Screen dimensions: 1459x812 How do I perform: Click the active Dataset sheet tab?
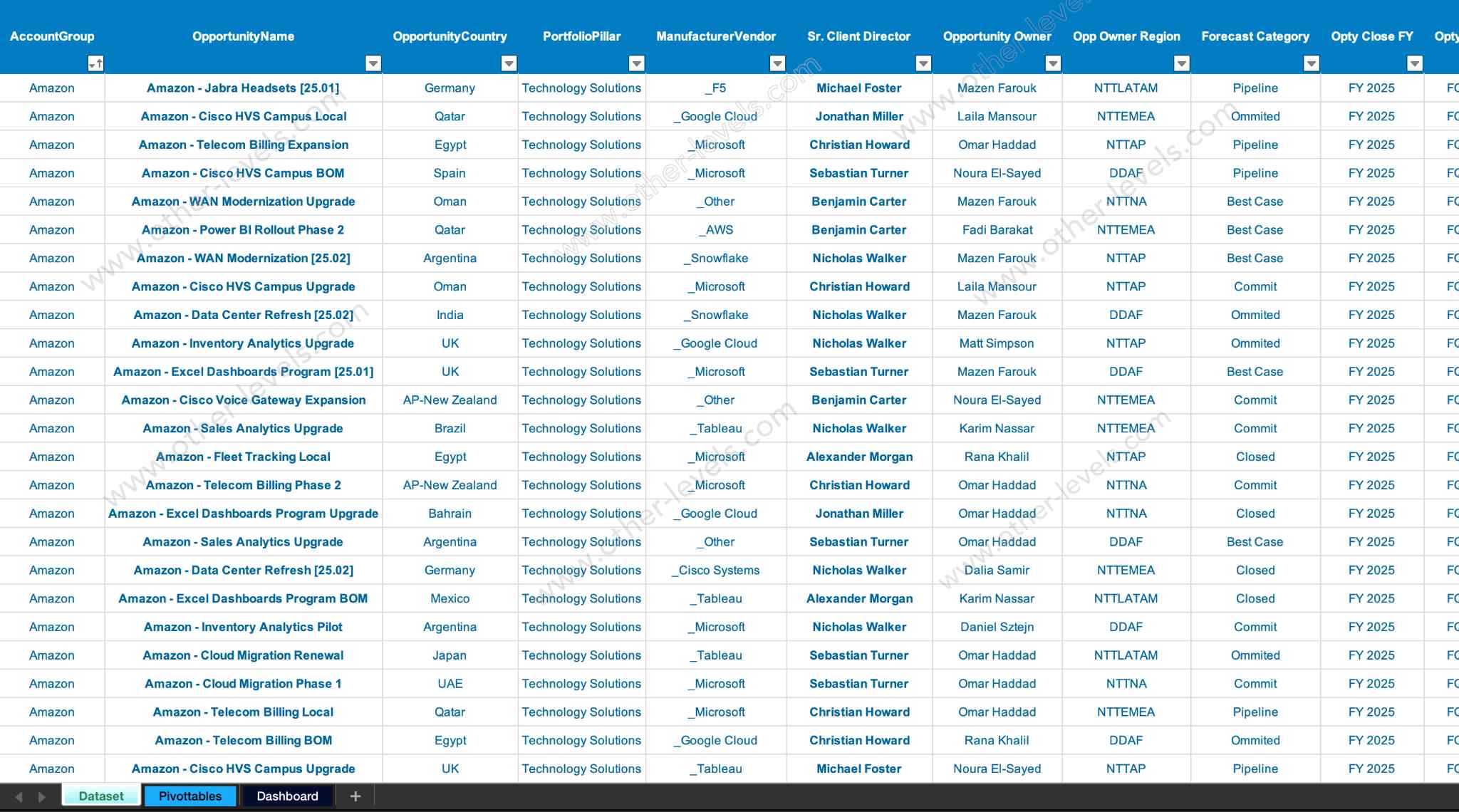coord(101,796)
